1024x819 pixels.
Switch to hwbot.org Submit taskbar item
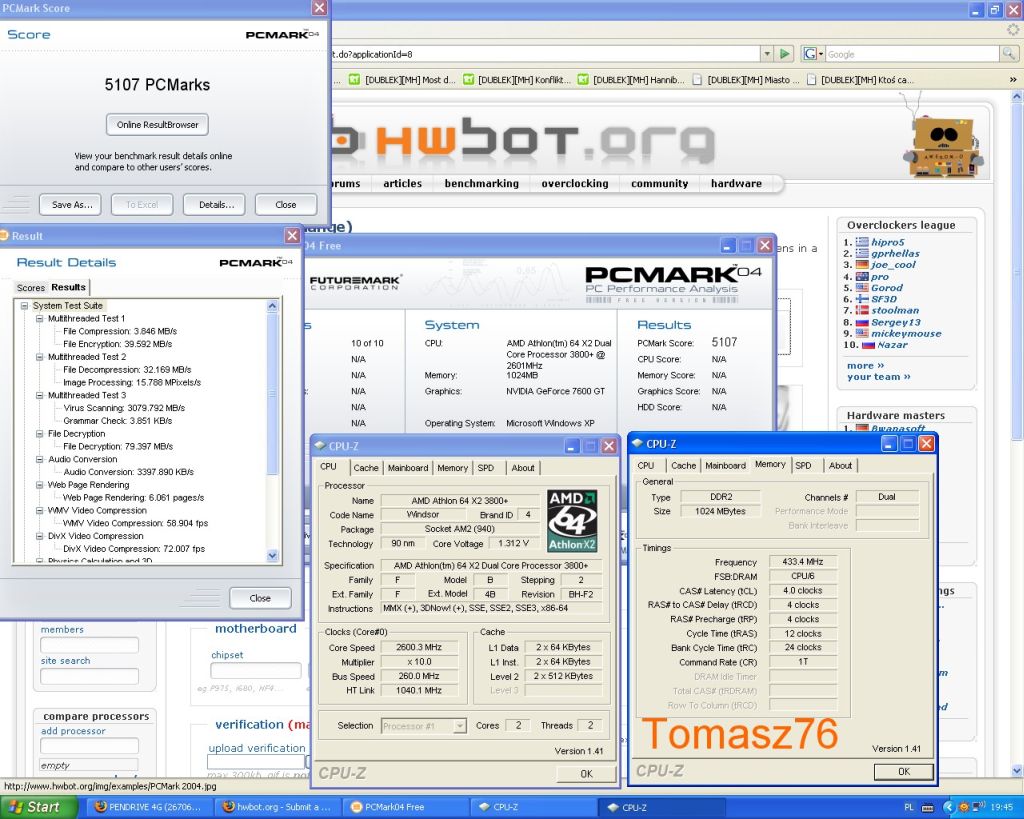[x=278, y=807]
